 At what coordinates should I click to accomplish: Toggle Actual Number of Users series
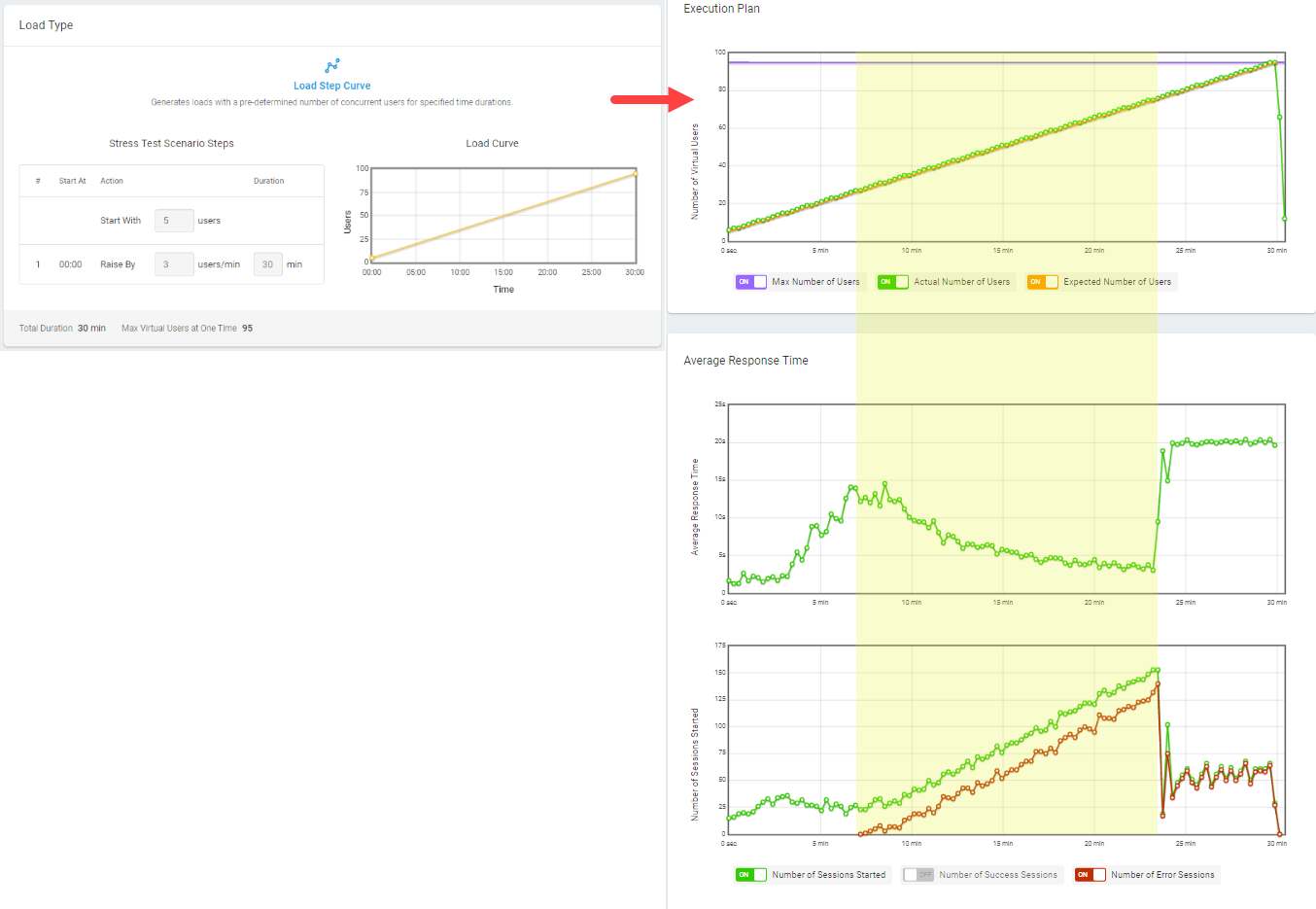pyautogui.click(x=893, y=282)
